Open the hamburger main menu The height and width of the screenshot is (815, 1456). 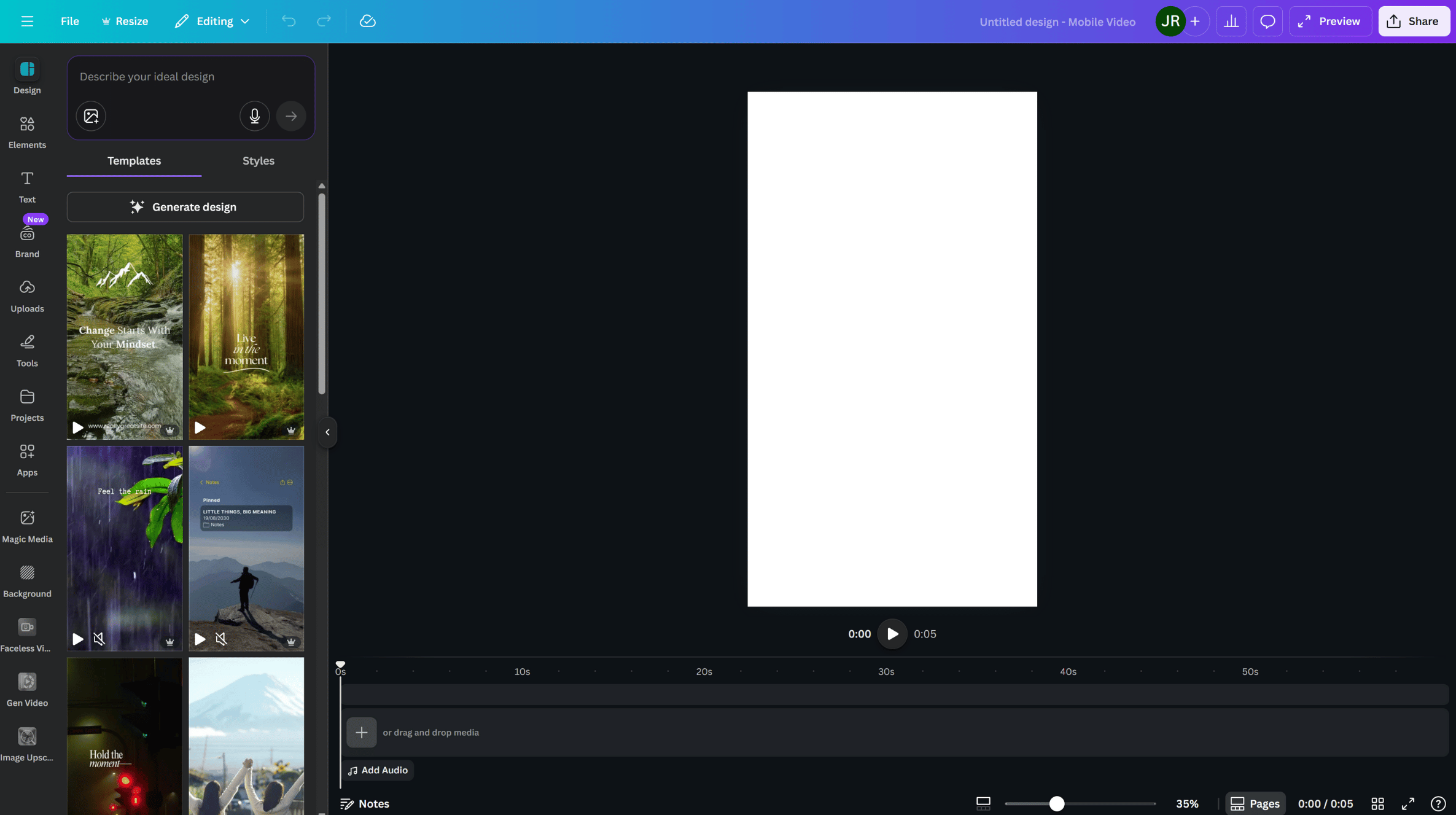pyautogui.click(x=27, y=21)
